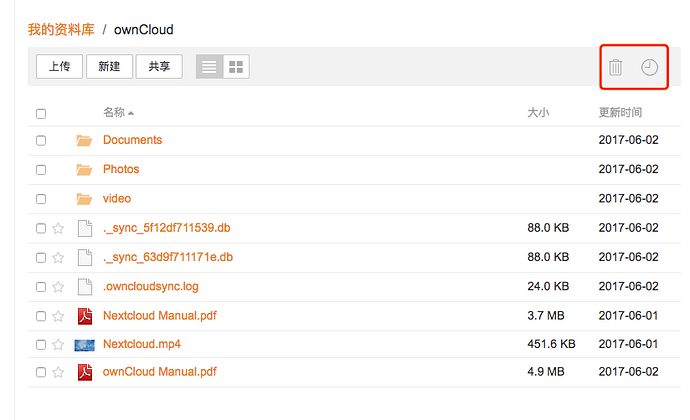Open the trash bin icon

pos(615,67)
